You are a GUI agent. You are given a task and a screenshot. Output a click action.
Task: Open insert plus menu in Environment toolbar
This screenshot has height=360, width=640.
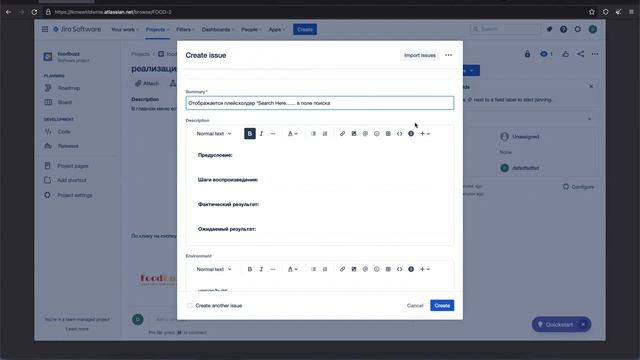pos(425,269)
